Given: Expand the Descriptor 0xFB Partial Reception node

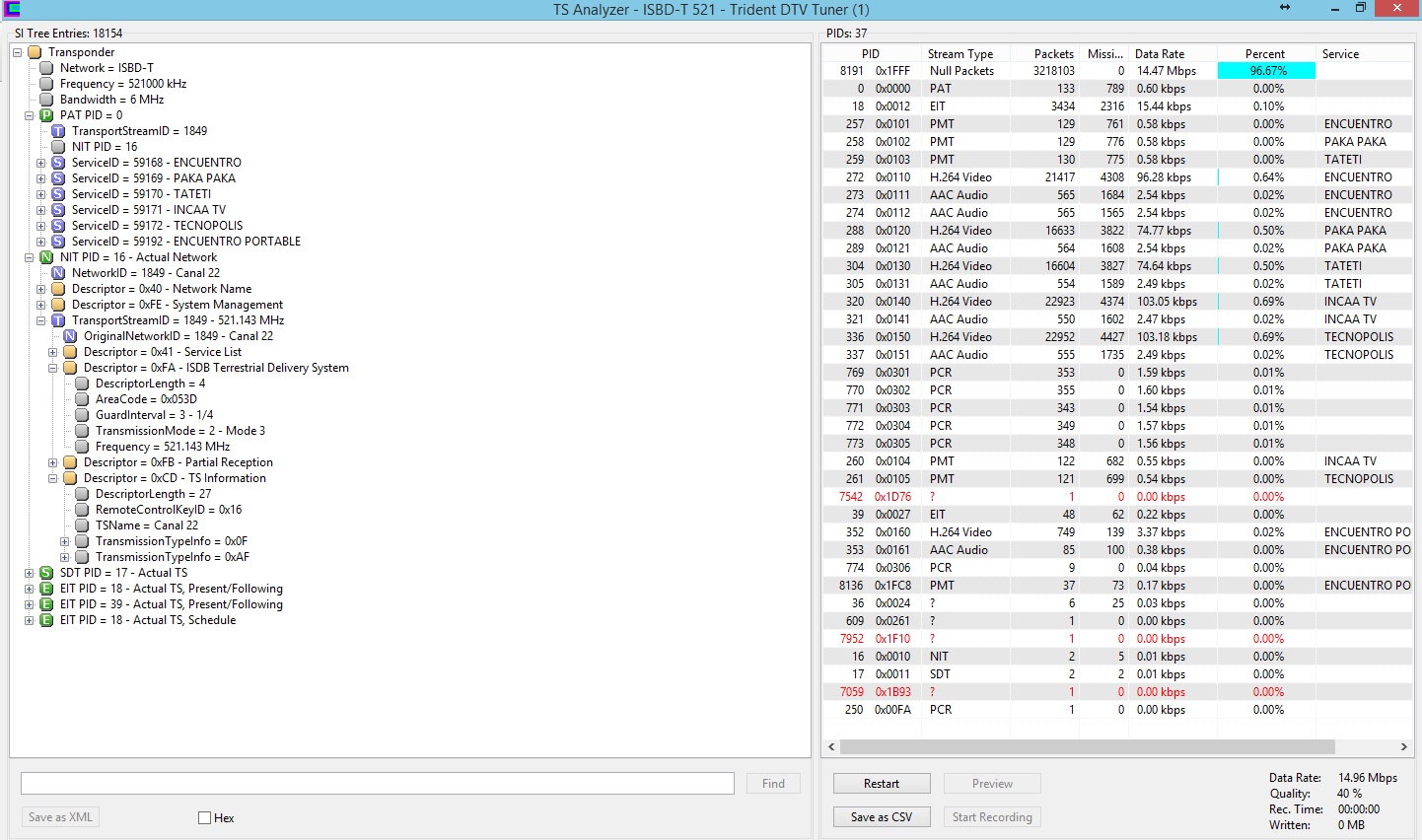Looking at the screenshot, I should click(53, 462).
